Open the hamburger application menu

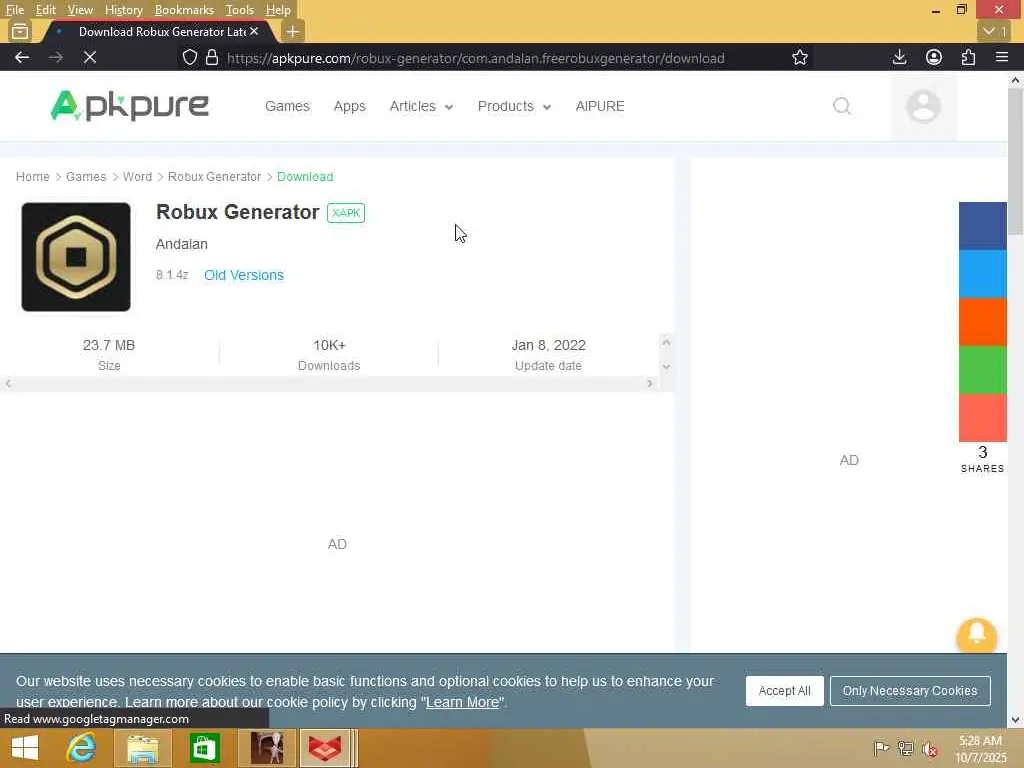1002,57
